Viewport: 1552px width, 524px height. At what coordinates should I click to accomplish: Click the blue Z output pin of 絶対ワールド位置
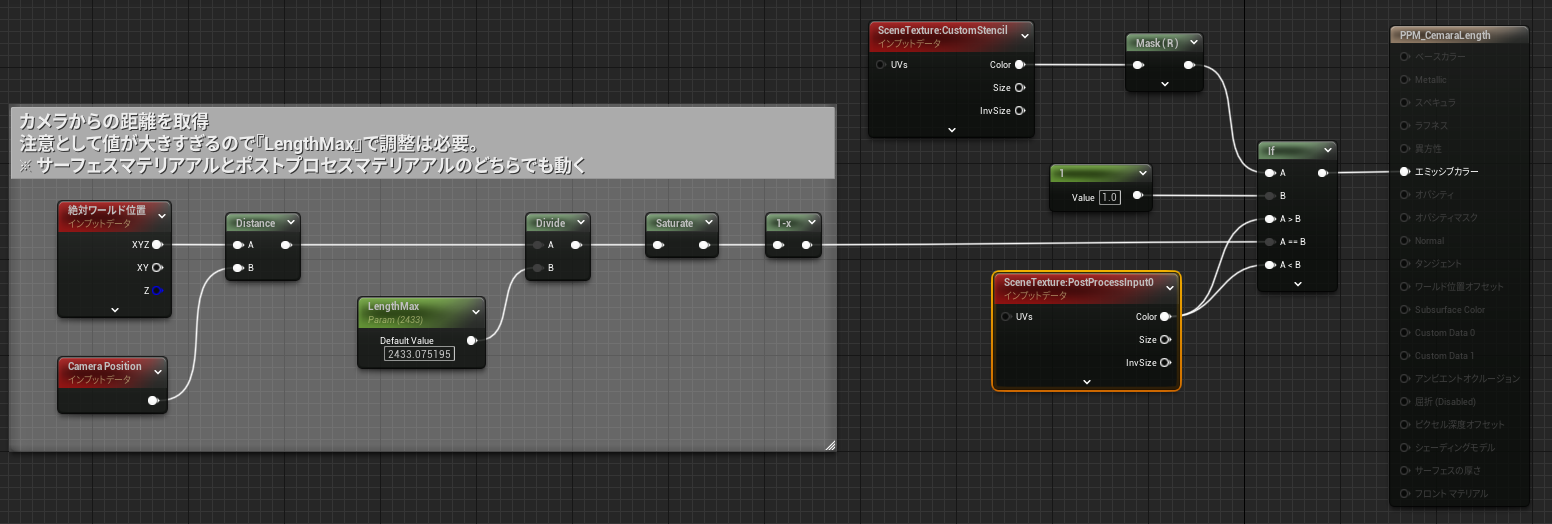[157, 290]
